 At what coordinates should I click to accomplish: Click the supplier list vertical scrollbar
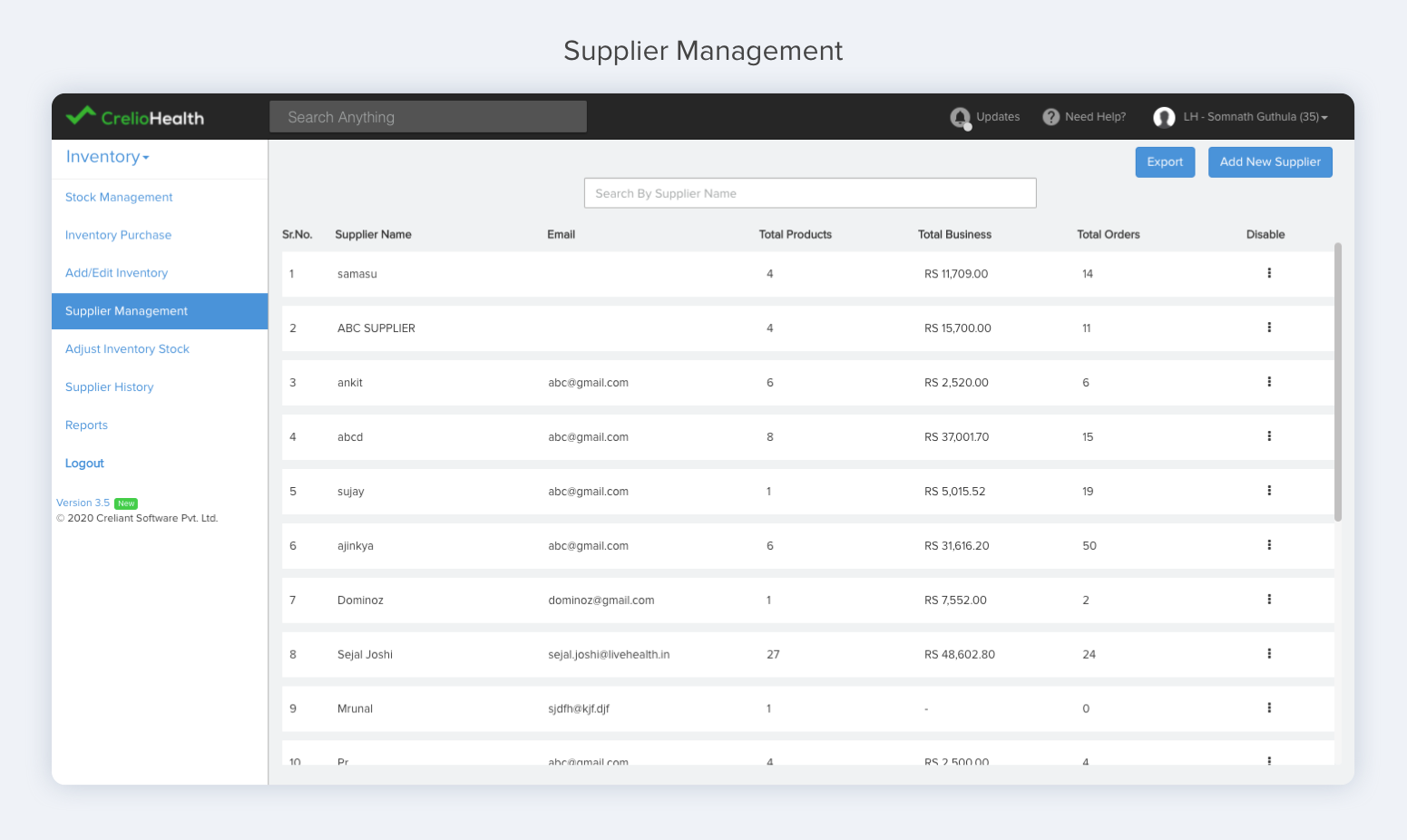(1338, 381)
